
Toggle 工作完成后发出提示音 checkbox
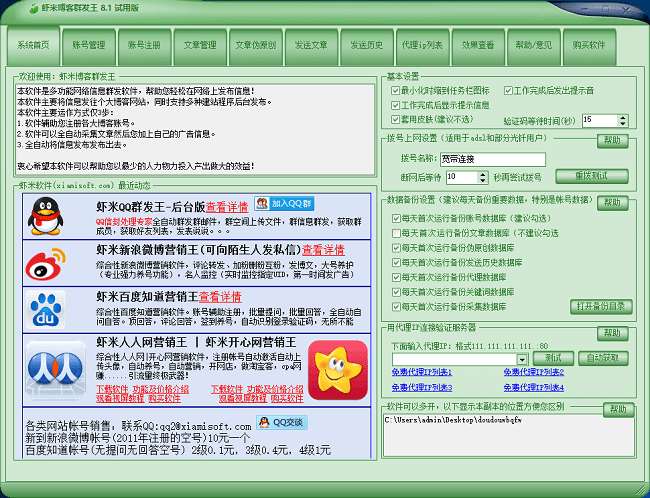point(508,90)
